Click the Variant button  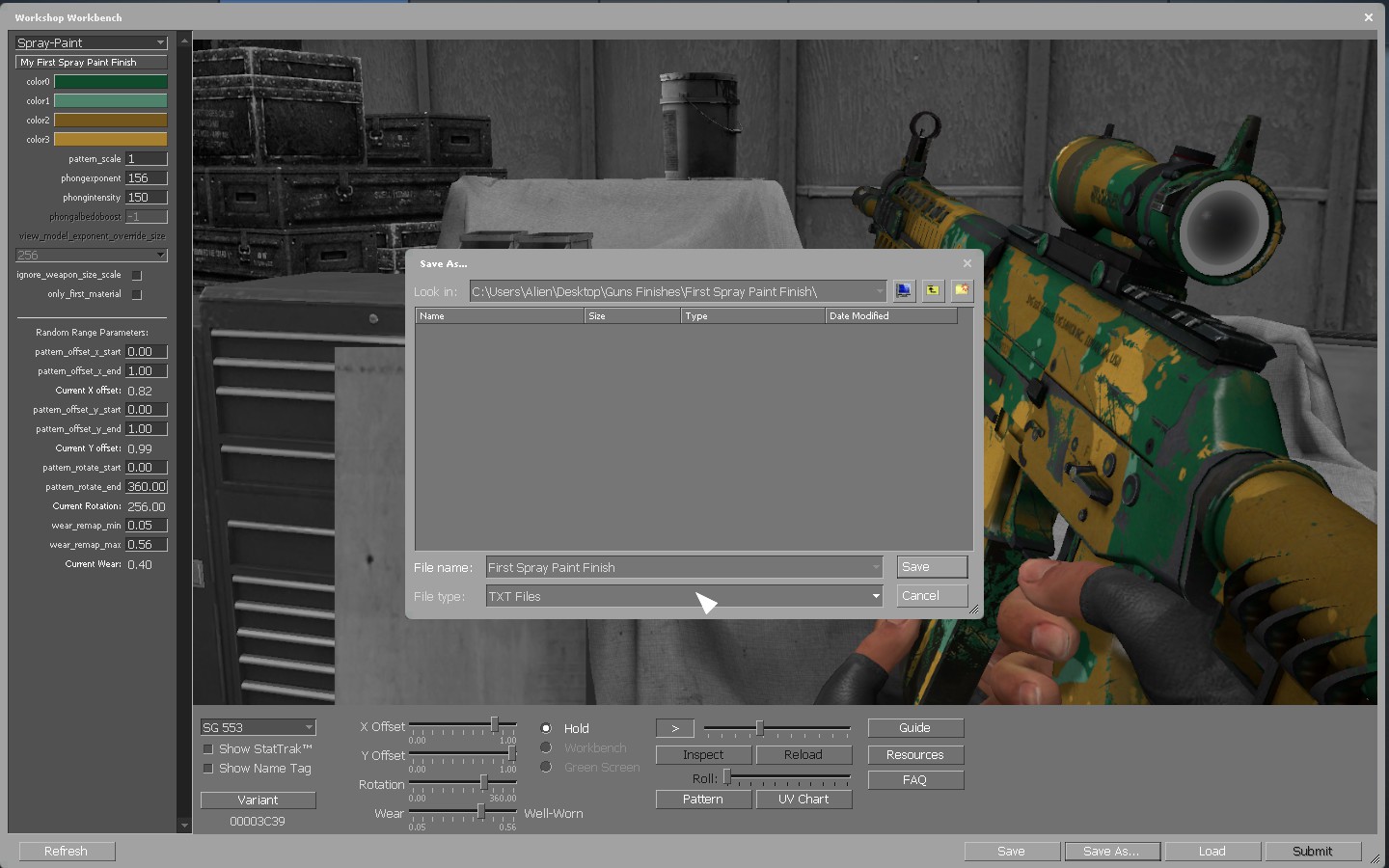tap(258, 800)
